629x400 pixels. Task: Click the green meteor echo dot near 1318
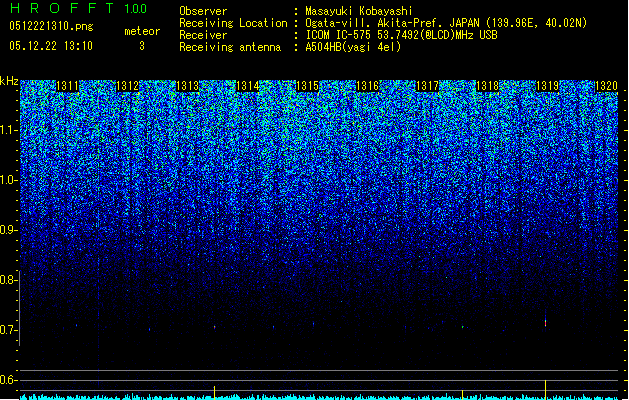[463, 327]
